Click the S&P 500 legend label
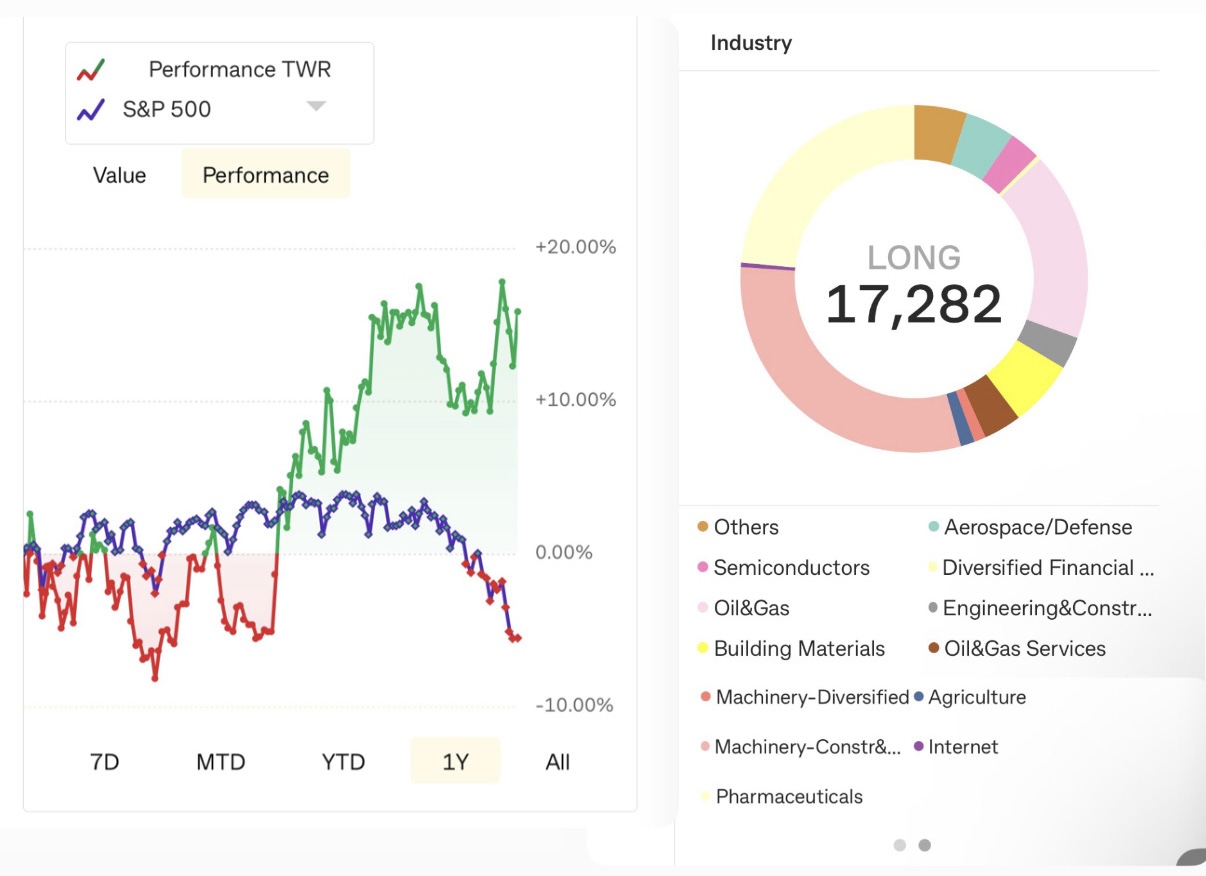The width and height of the screenshot is (1206, 876). pyautogui.click(x=166, y=109)
